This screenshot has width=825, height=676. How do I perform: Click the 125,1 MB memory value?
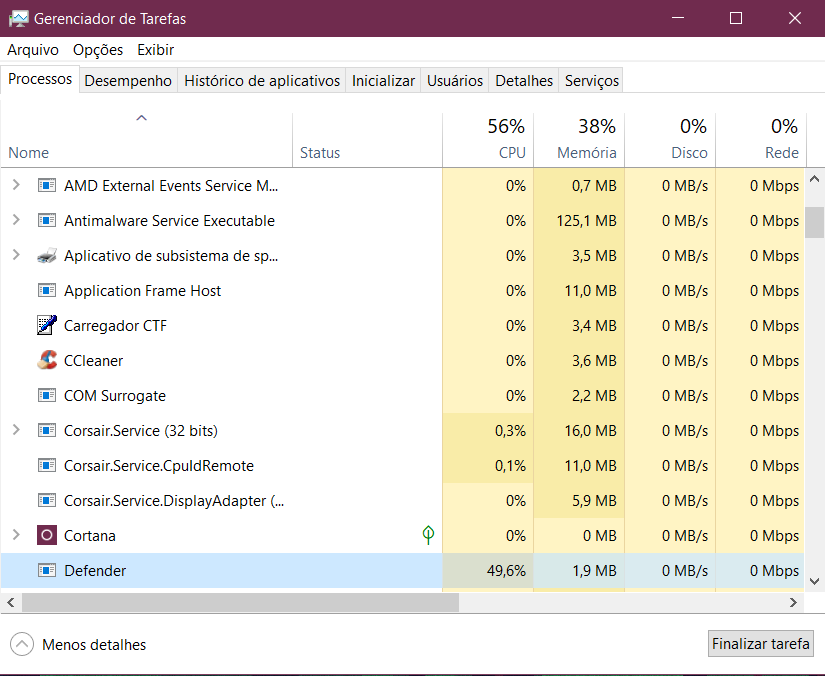587,221
